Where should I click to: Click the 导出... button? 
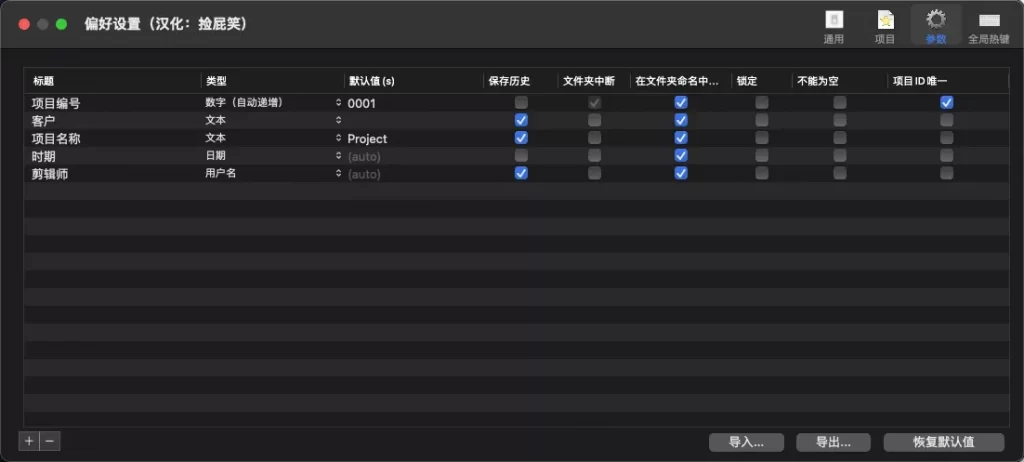tap(833, 442)
